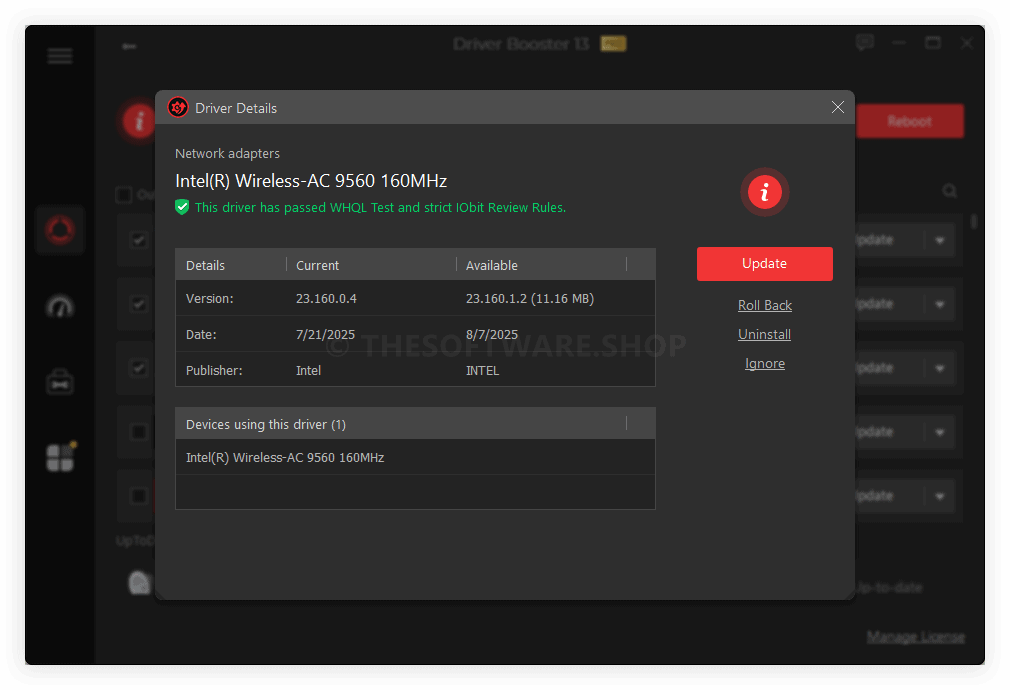The width and height of the screenshot is (1010, 690).
Task: Click the search magnifier icon above the driver list
Action: click(x=950, y=191)
